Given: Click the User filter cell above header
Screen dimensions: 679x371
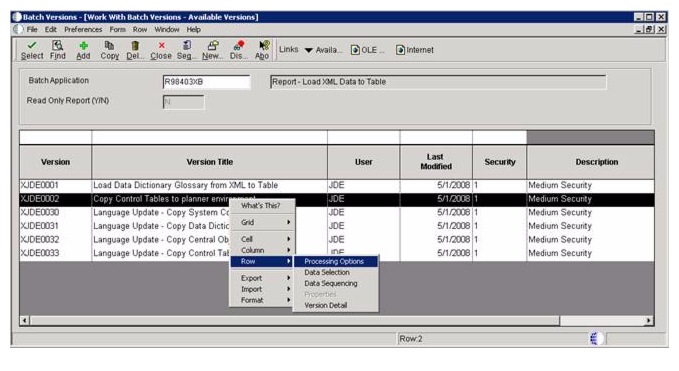Looking at the screenshot, I should tap(364, 137).
